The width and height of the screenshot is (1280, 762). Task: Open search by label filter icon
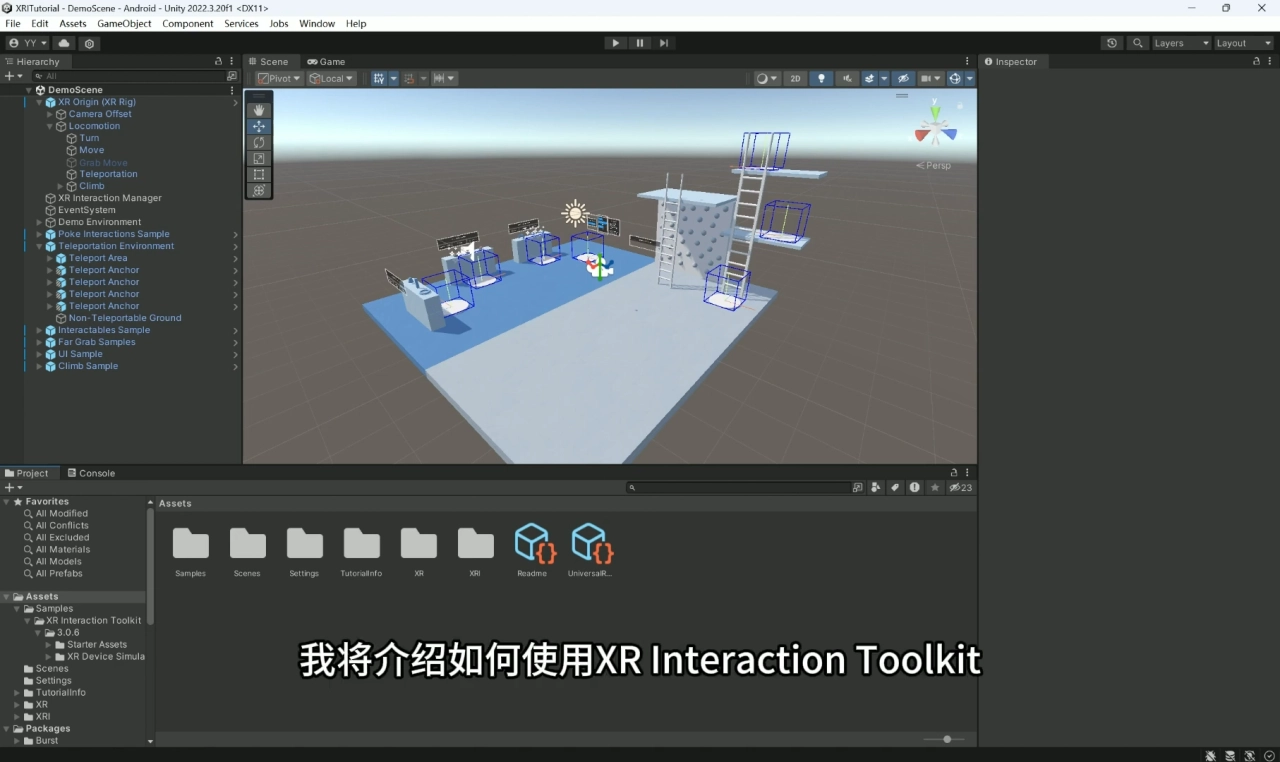point(895,488)
